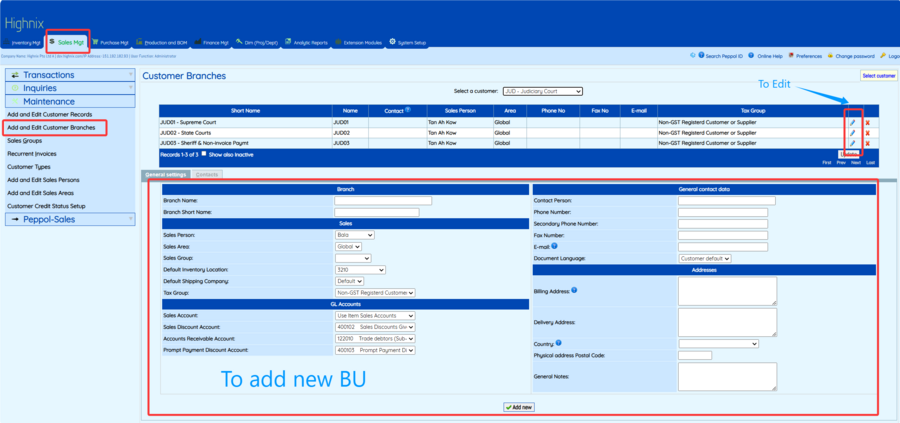This screenshot has width=900, height=423.
Task: Switch to the Contacts tab
Action: click(x=207, y=175)
